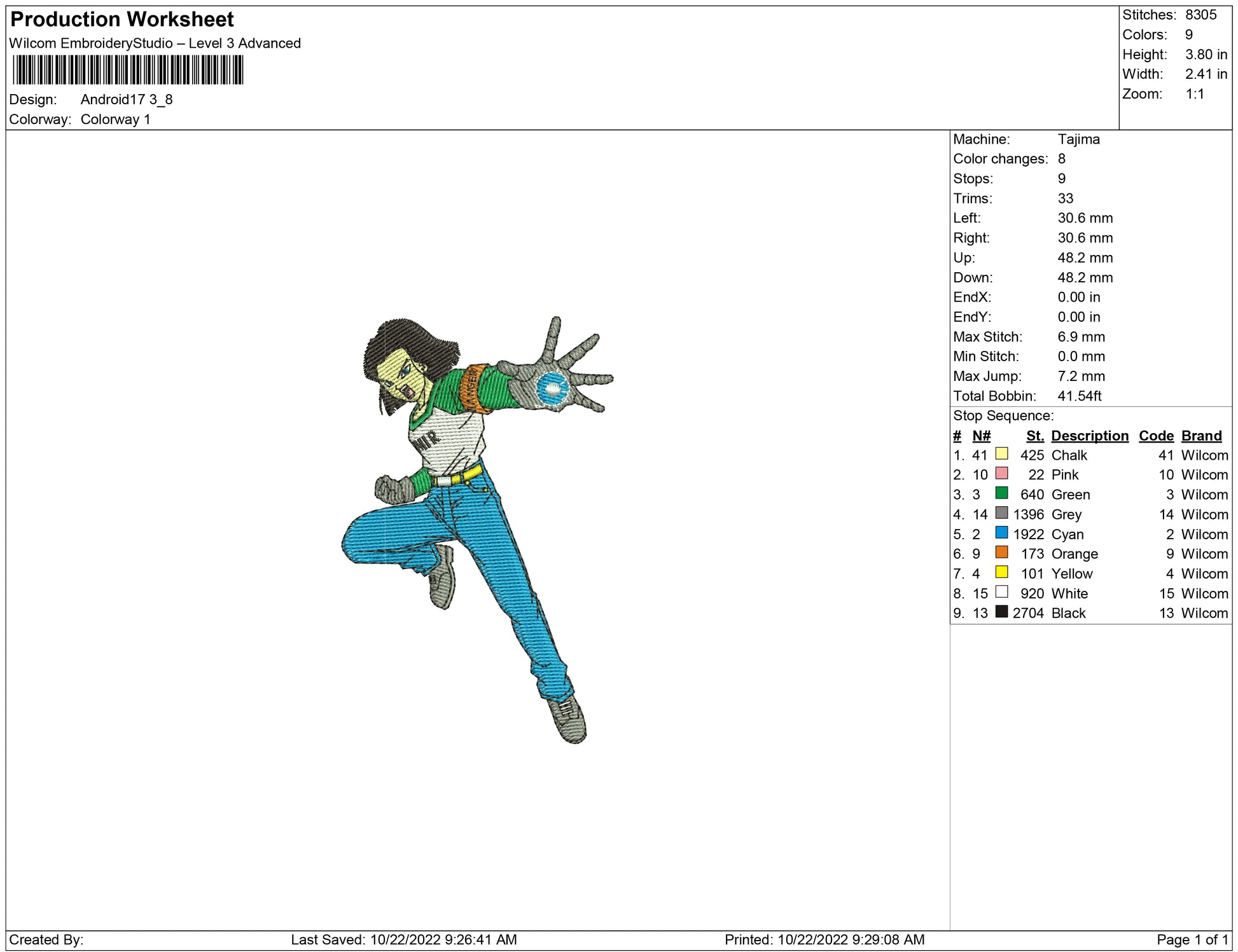Viewport: 1238px width, 952px height.
Task: Click the Green thread swatch
Action: click(x=1001, y=493)
